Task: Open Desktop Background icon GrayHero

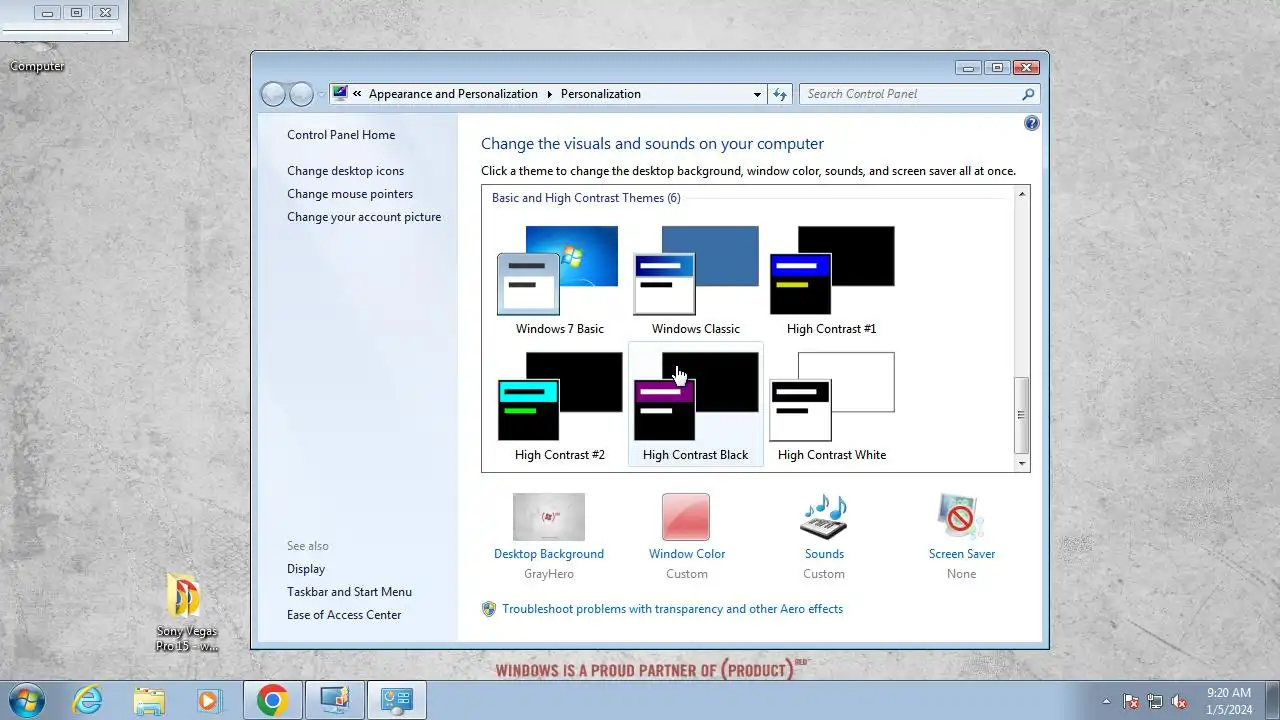Action: pos(549,517)
